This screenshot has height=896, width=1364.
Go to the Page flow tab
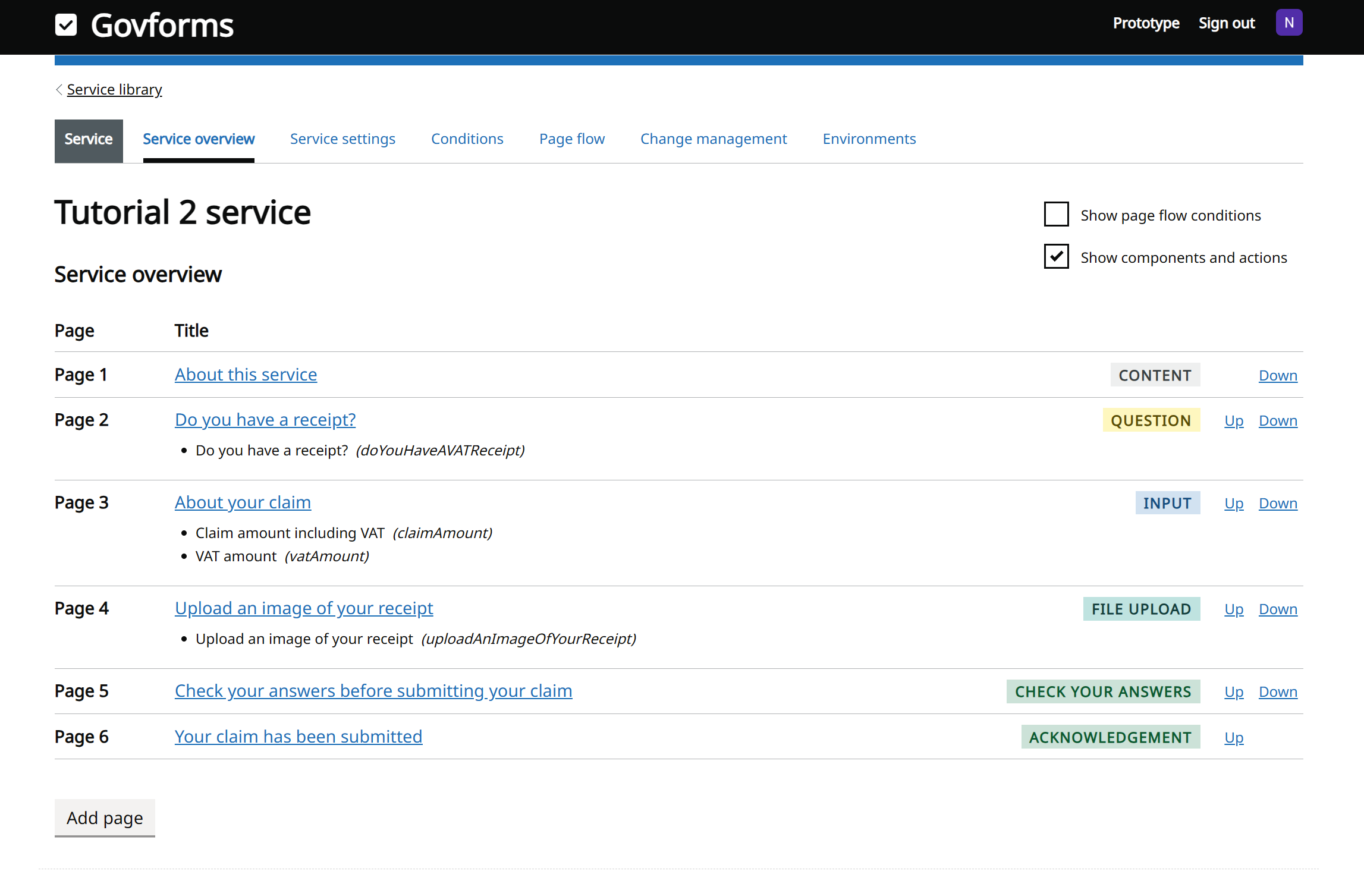[x=572, y=139]
